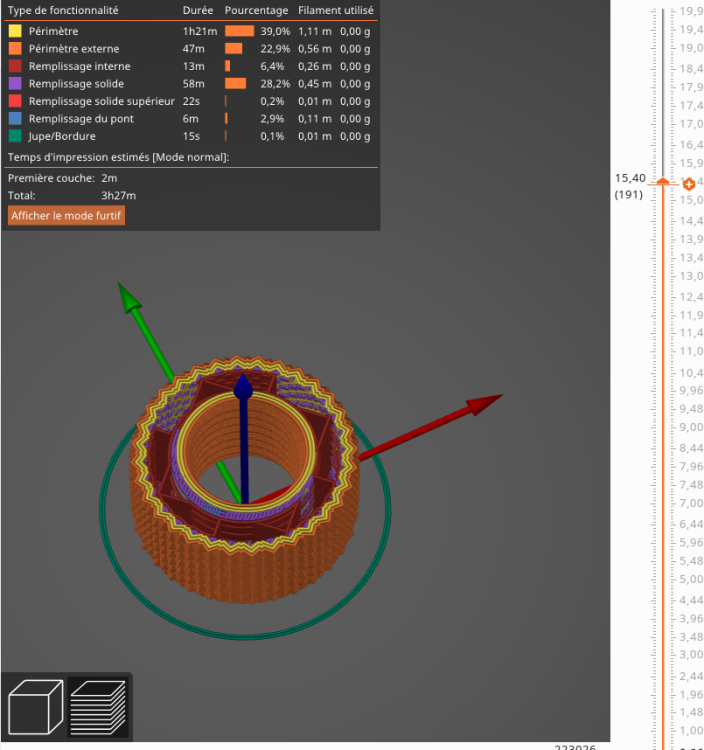Toggle the Remplissage solide supérieur red swatch

click(15, 101)
